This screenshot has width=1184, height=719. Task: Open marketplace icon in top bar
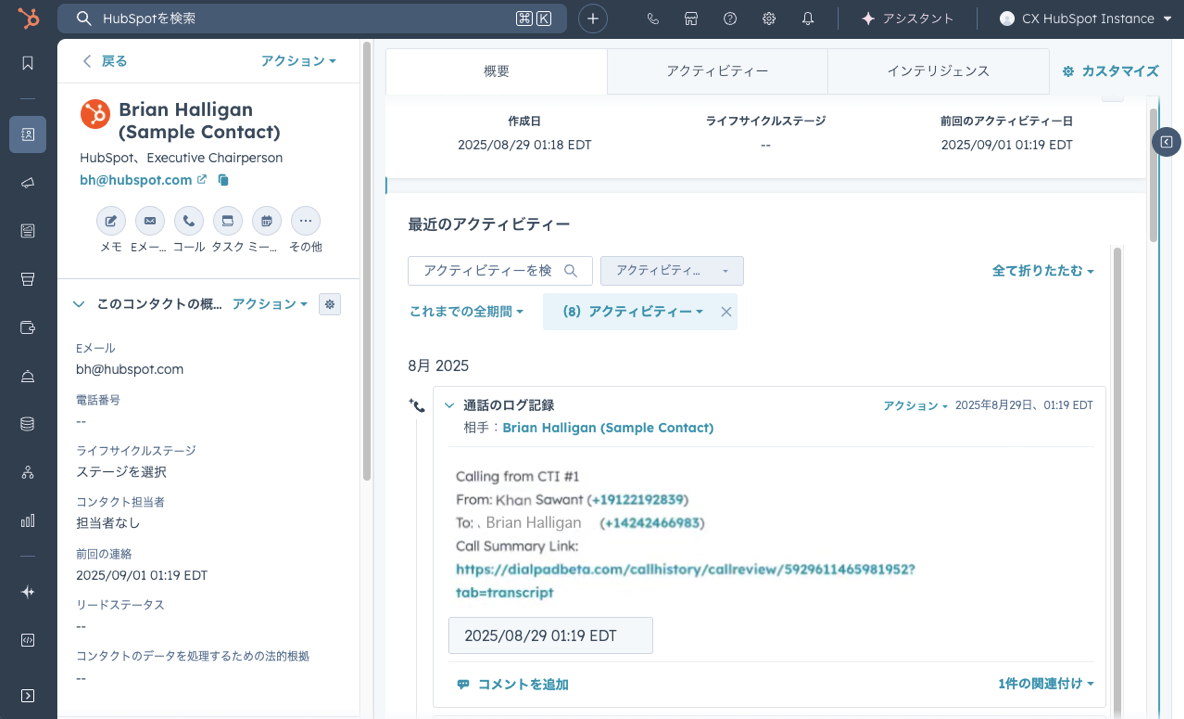pos(691,19)
